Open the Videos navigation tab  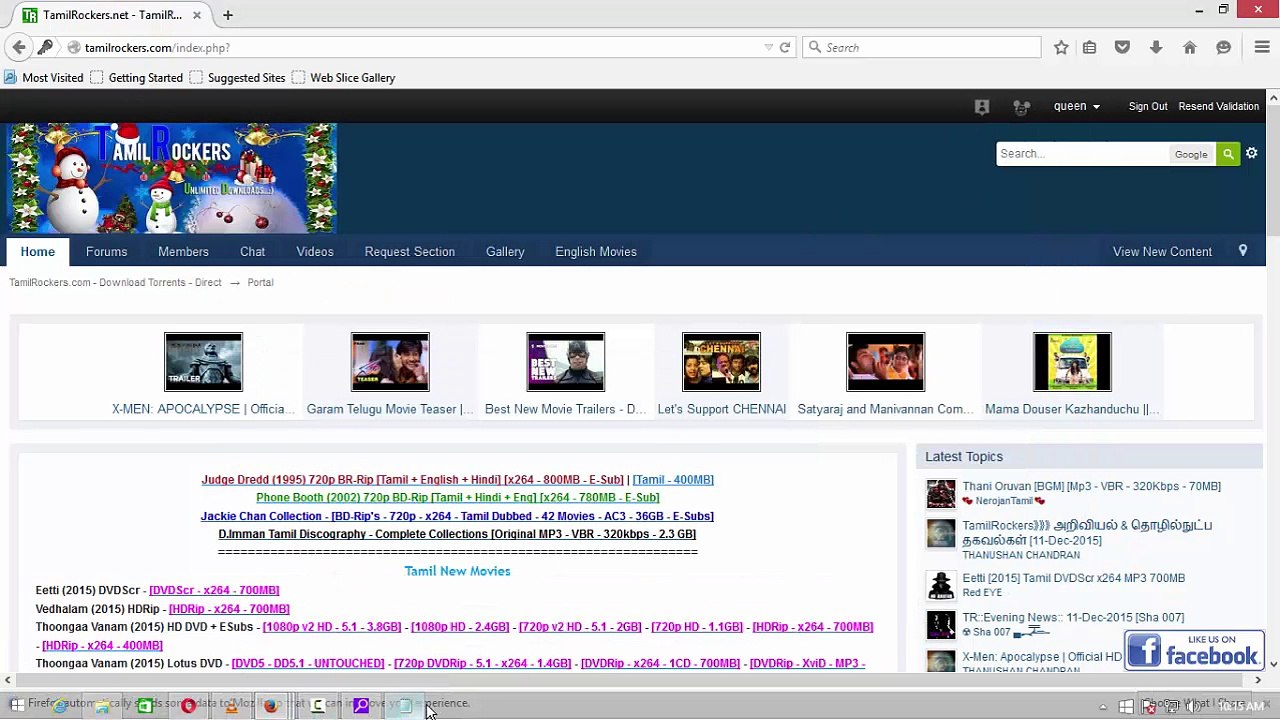click(315, 252)
